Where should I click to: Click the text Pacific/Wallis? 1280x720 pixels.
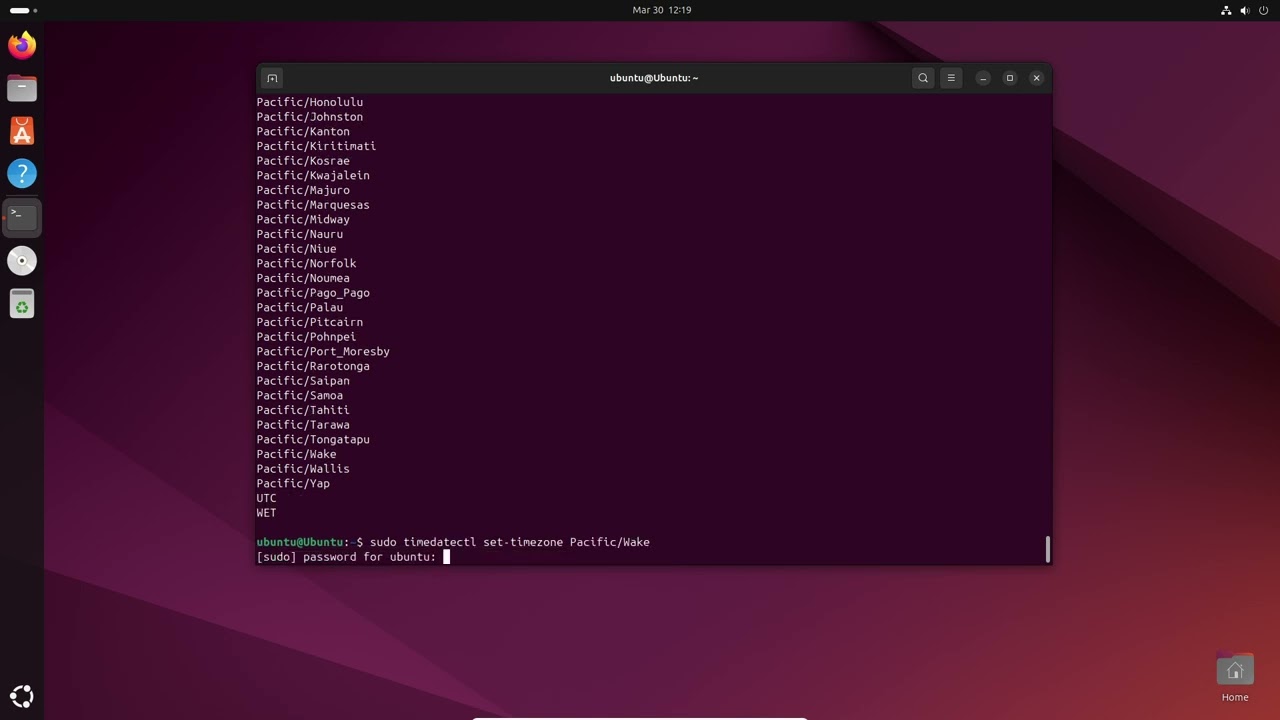[303, 469]
